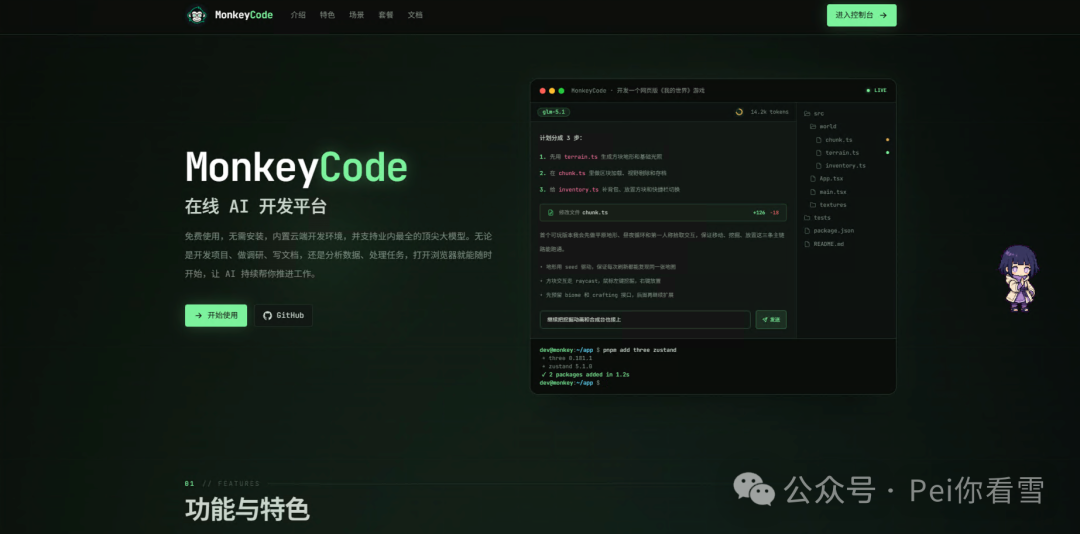Click the demo chat input field
Image resolution: width=1080 pixels, height=534 pixels.
[645, 320]
